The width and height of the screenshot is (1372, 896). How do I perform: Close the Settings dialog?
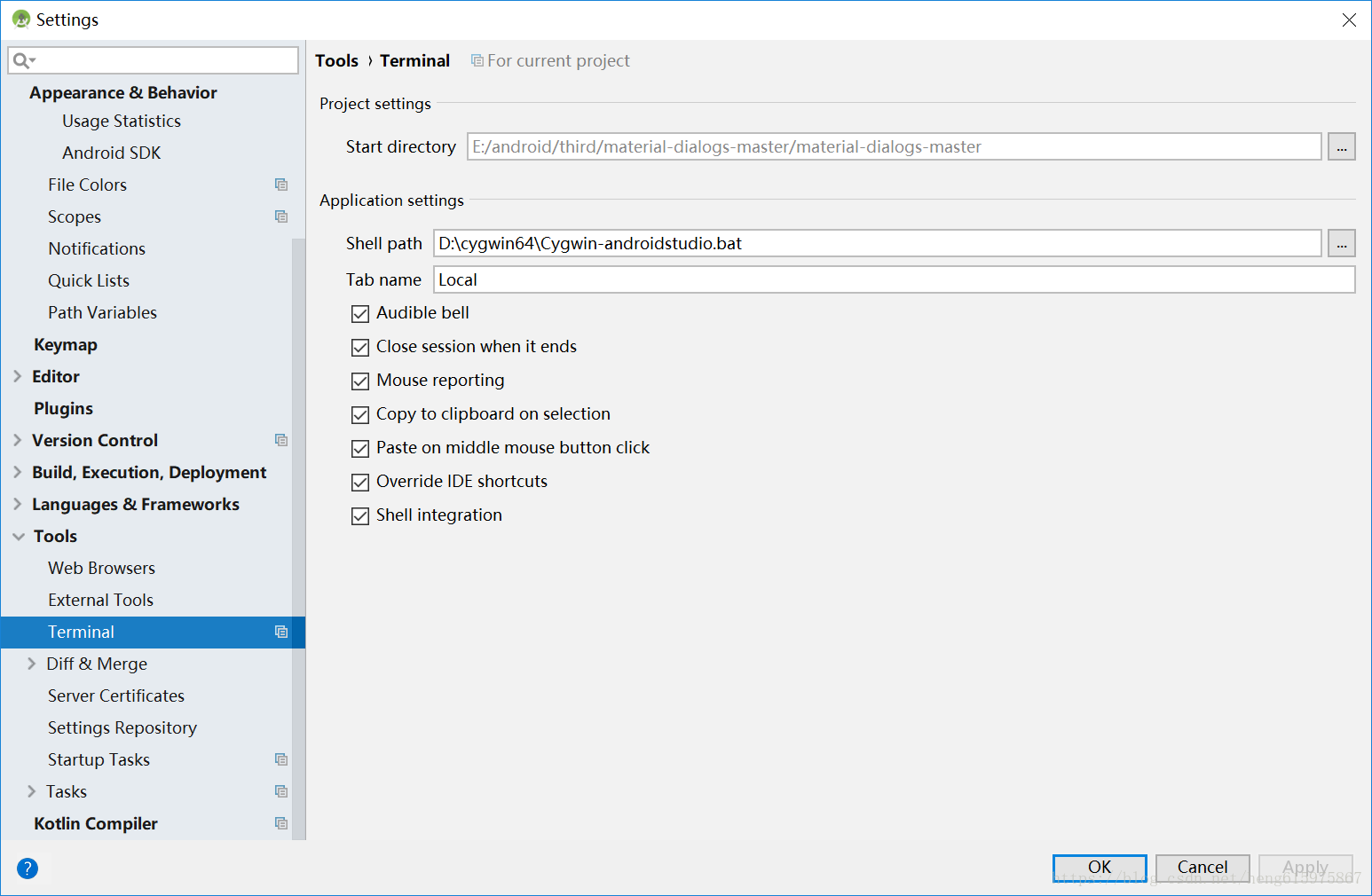coord(1349,20)
